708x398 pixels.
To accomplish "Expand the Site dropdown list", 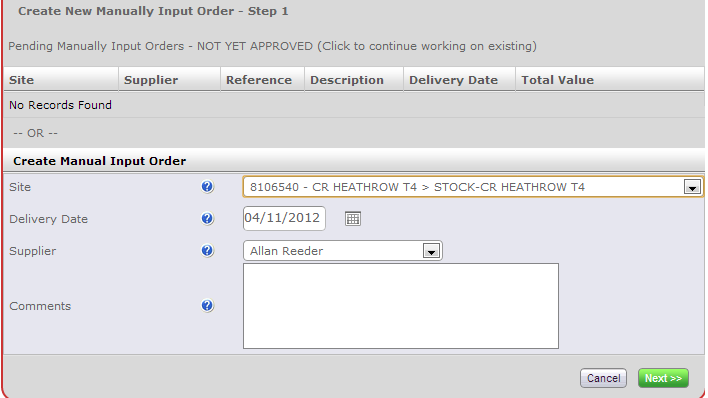I will click(692, 187).
